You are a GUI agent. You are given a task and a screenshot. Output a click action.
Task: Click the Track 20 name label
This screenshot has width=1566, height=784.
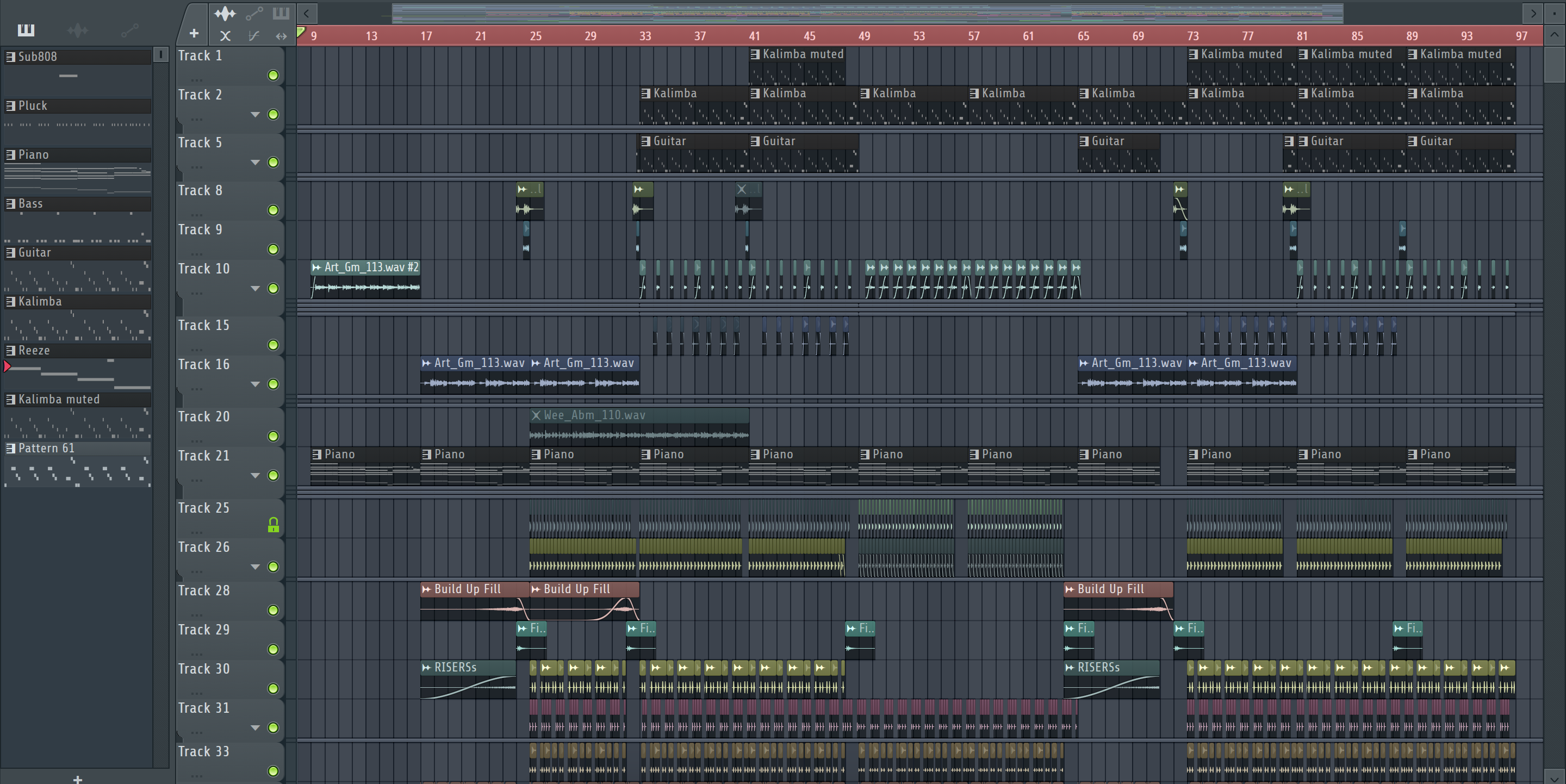pyautogui.click(x=204, y=416)
